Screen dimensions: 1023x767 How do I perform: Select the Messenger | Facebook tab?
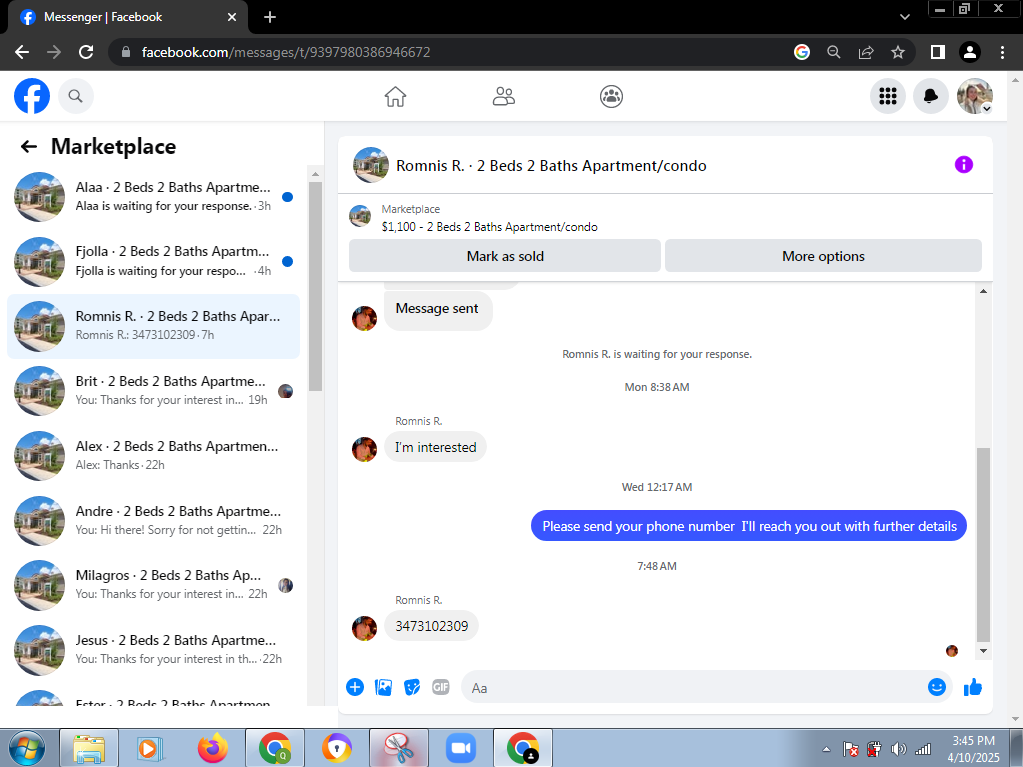(127, 17)
